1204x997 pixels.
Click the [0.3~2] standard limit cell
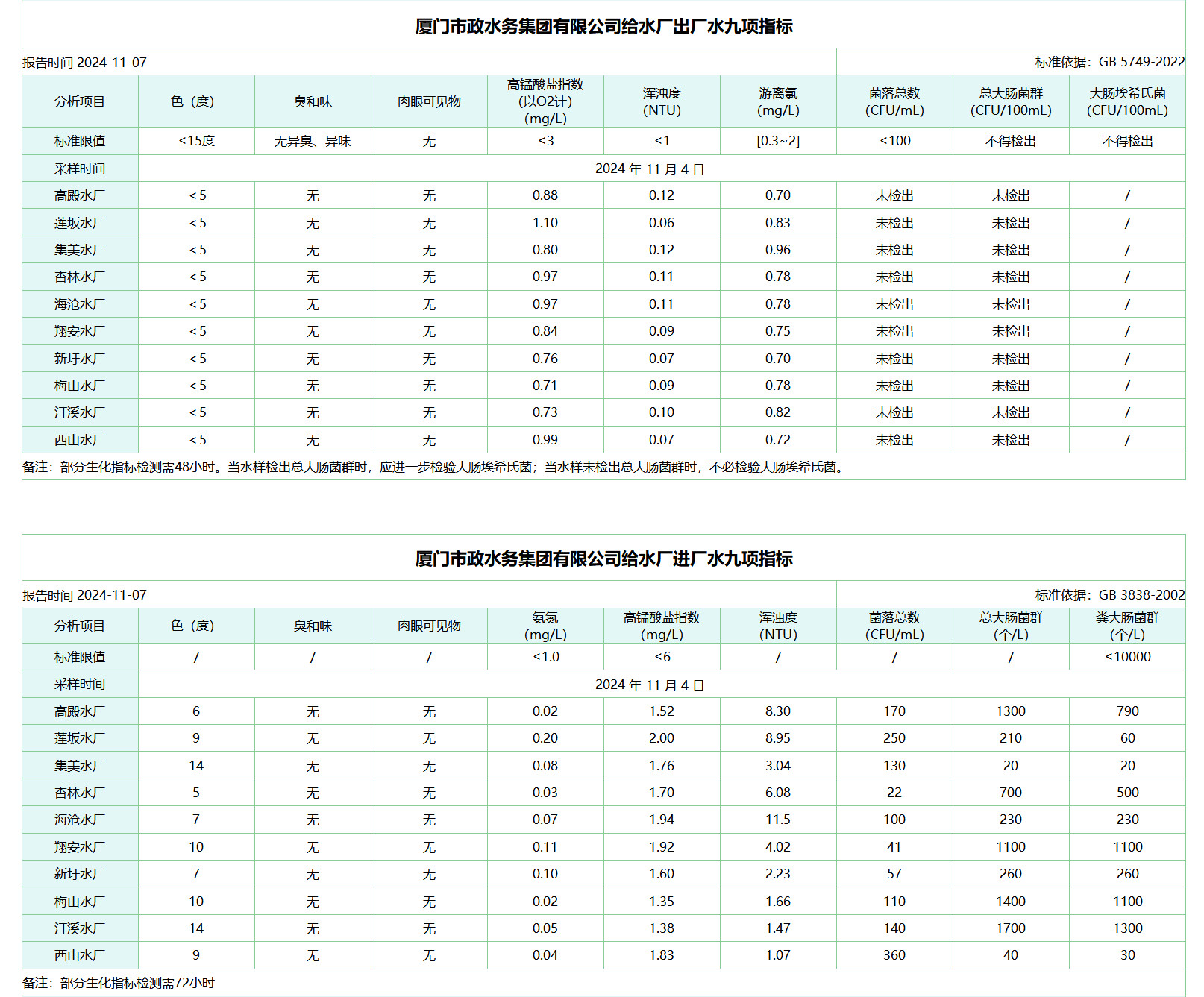click(778, 141)
